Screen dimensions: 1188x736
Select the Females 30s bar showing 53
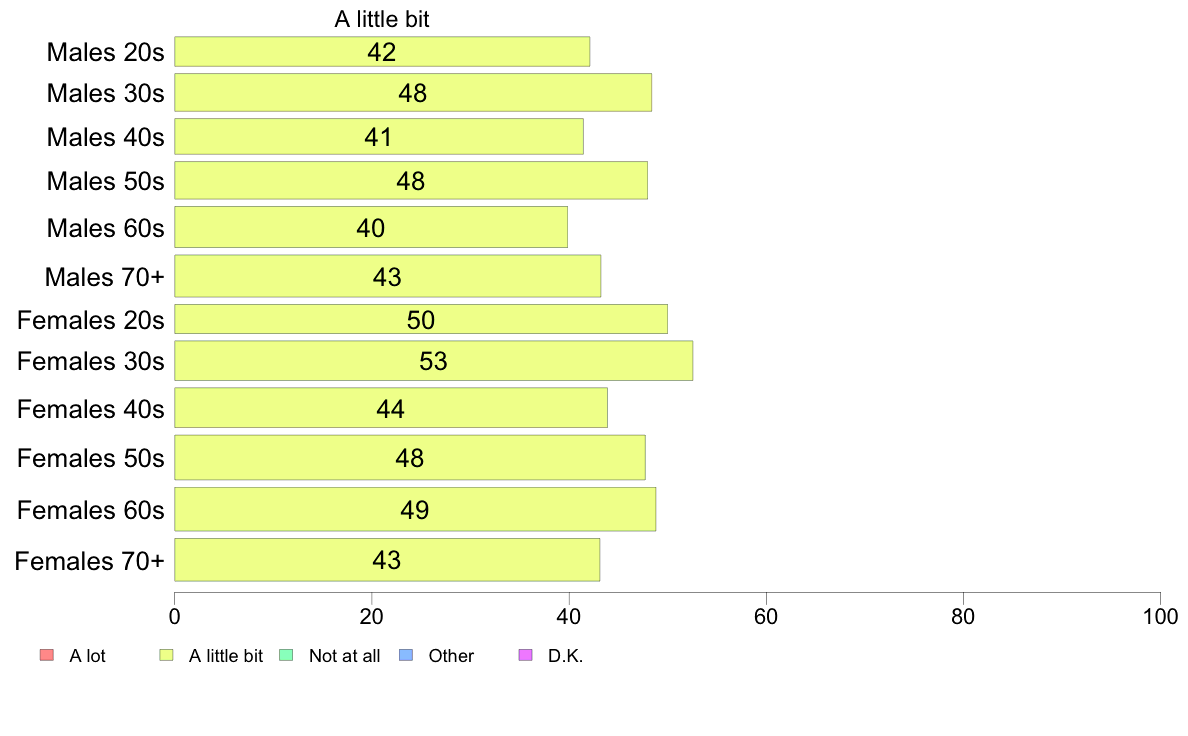[x=433, y=361]
